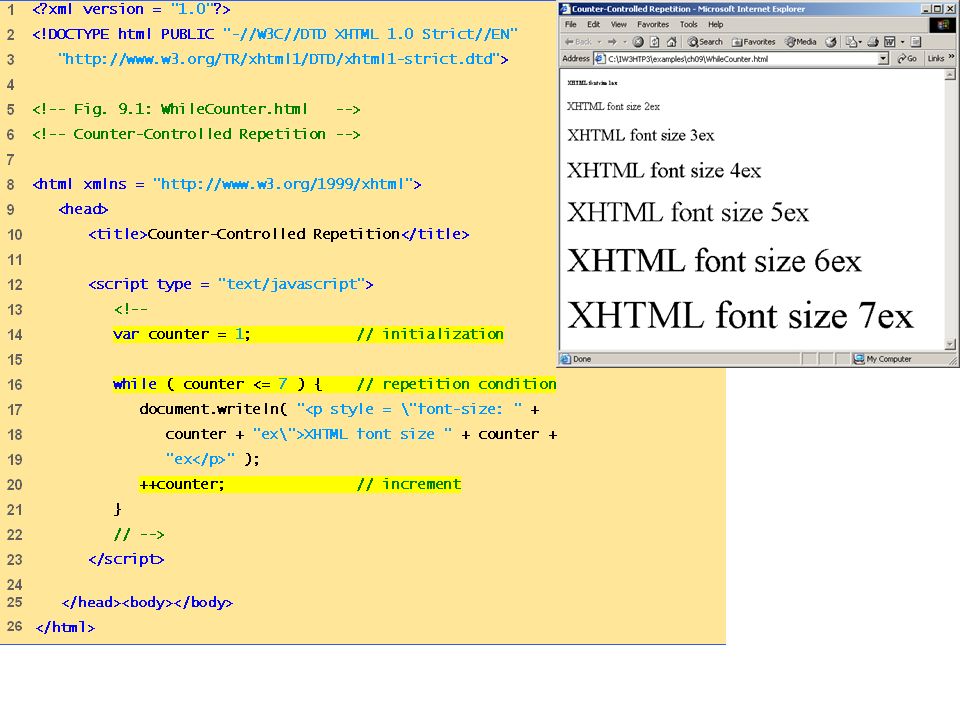
Task: Click the Forward arrow in the browser toolbar
Action: coord(612,42)
